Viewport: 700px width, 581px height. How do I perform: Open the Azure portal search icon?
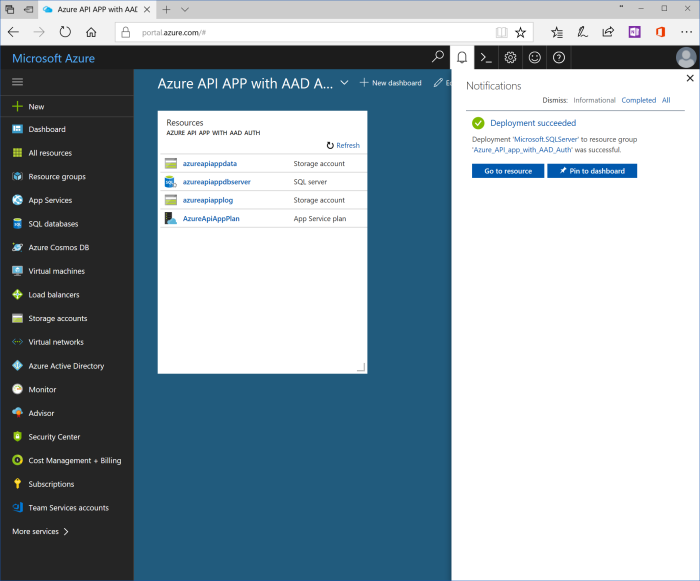coord(438,57)
